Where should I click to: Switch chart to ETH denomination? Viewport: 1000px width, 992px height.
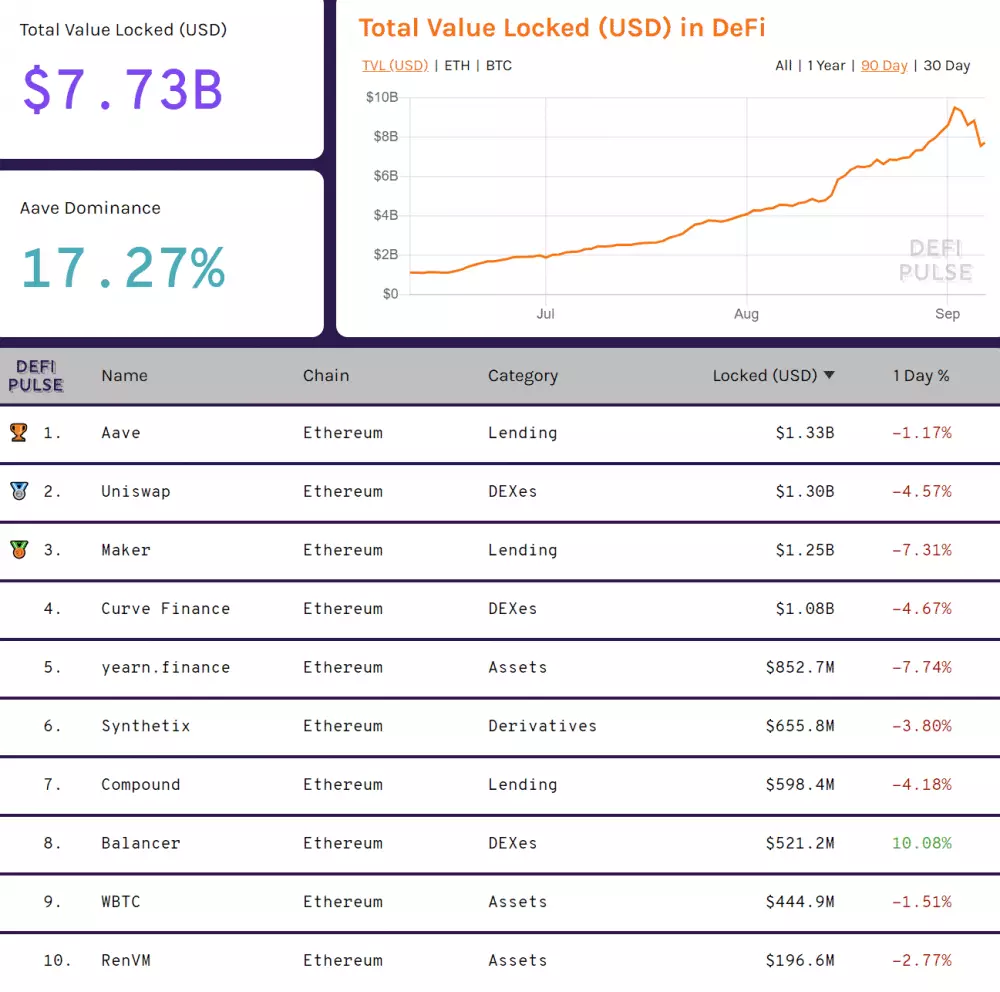(x=457, y=66)
